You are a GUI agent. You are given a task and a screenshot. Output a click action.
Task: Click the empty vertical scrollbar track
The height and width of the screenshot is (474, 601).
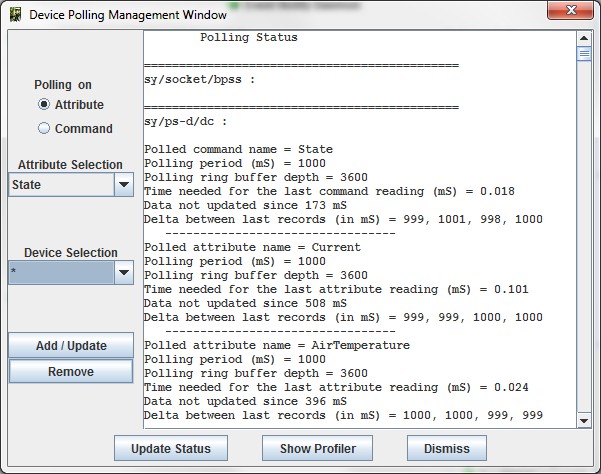pos(584,250)
